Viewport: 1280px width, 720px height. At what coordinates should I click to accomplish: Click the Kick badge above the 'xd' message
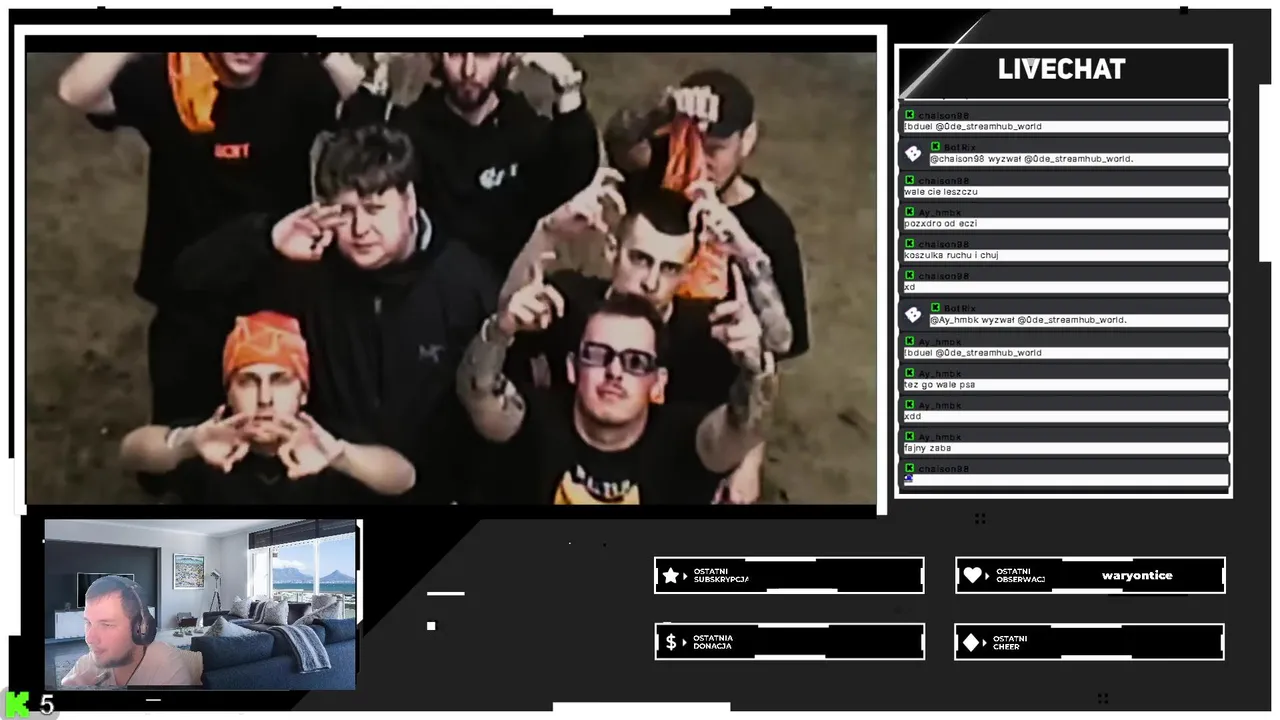point(910,275)
